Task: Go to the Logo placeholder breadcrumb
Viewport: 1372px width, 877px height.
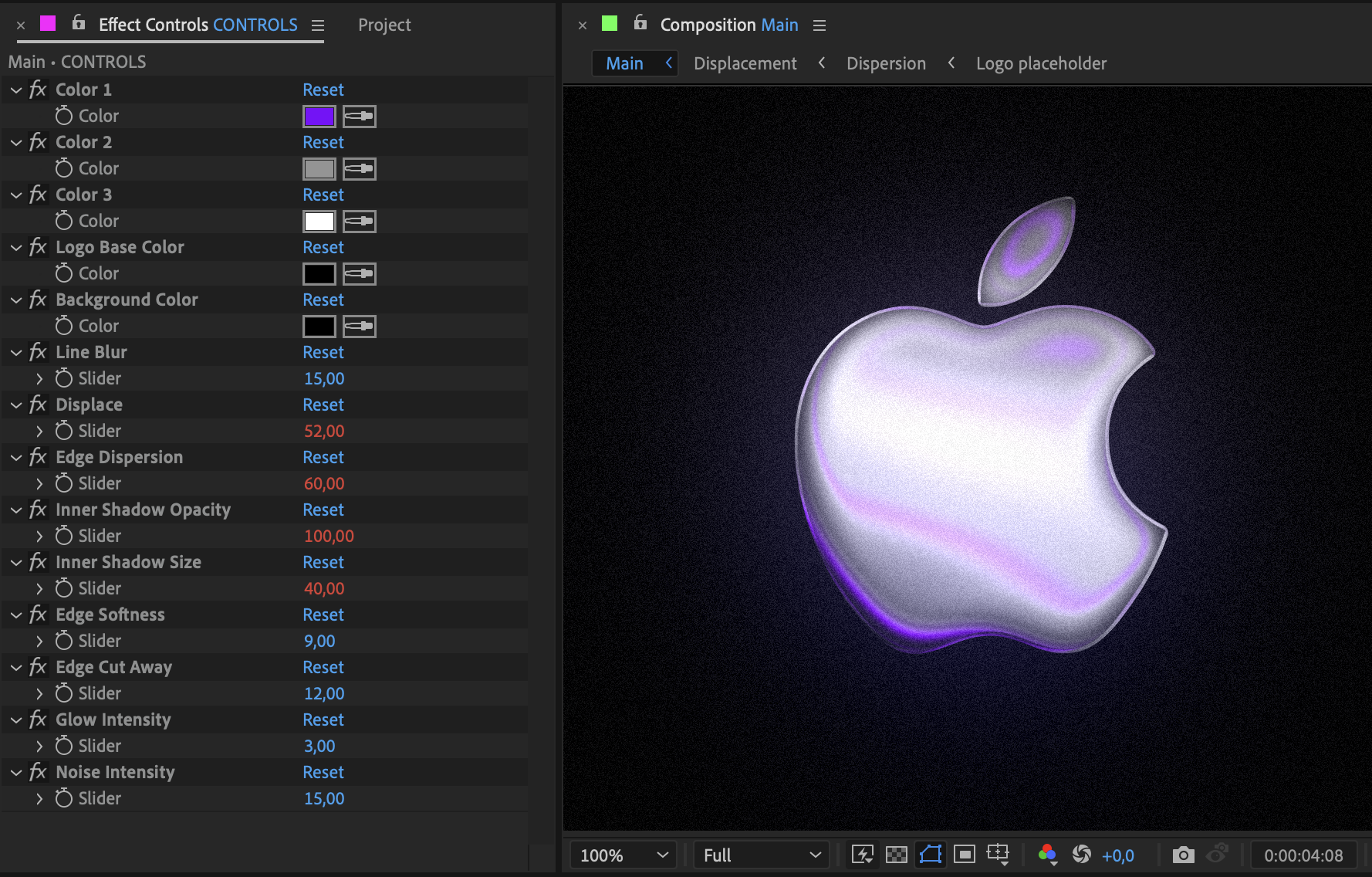Action: coord(1041,63)
